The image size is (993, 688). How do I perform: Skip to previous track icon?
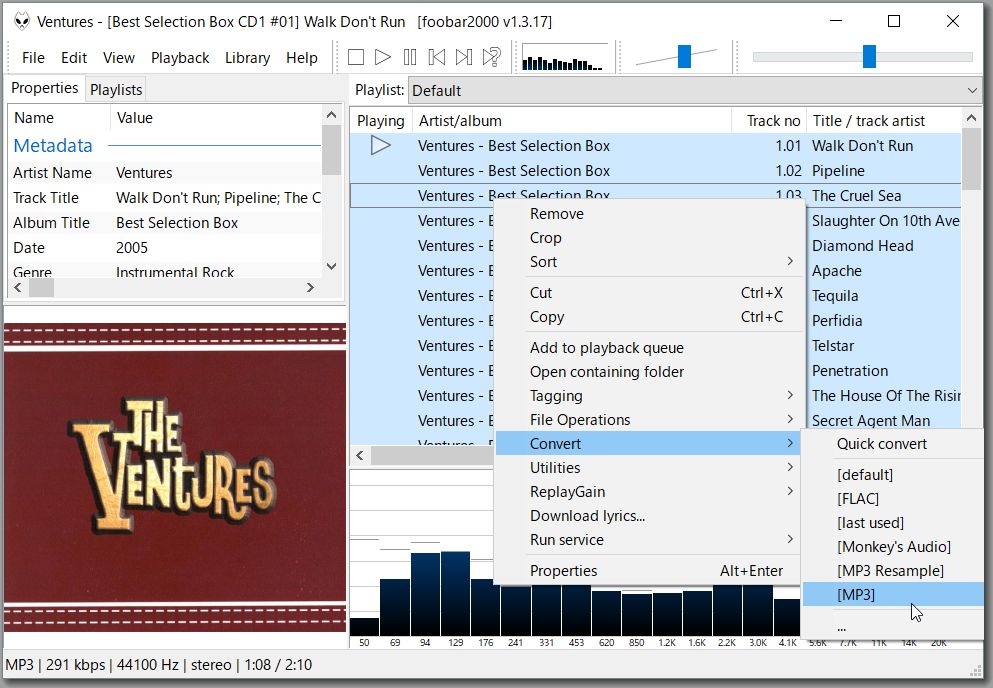click(436, 58)
